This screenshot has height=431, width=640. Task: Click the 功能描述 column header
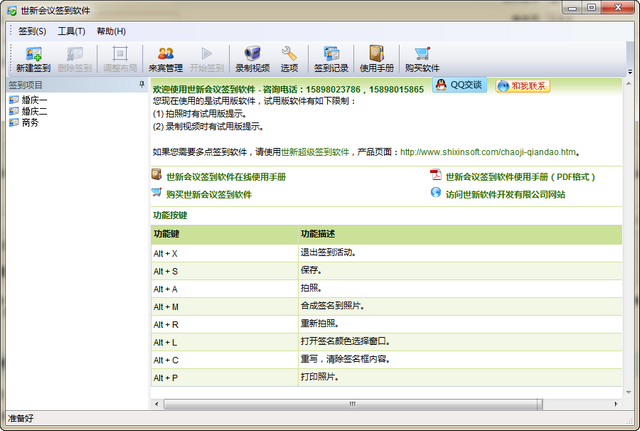(x=460, y=234)
